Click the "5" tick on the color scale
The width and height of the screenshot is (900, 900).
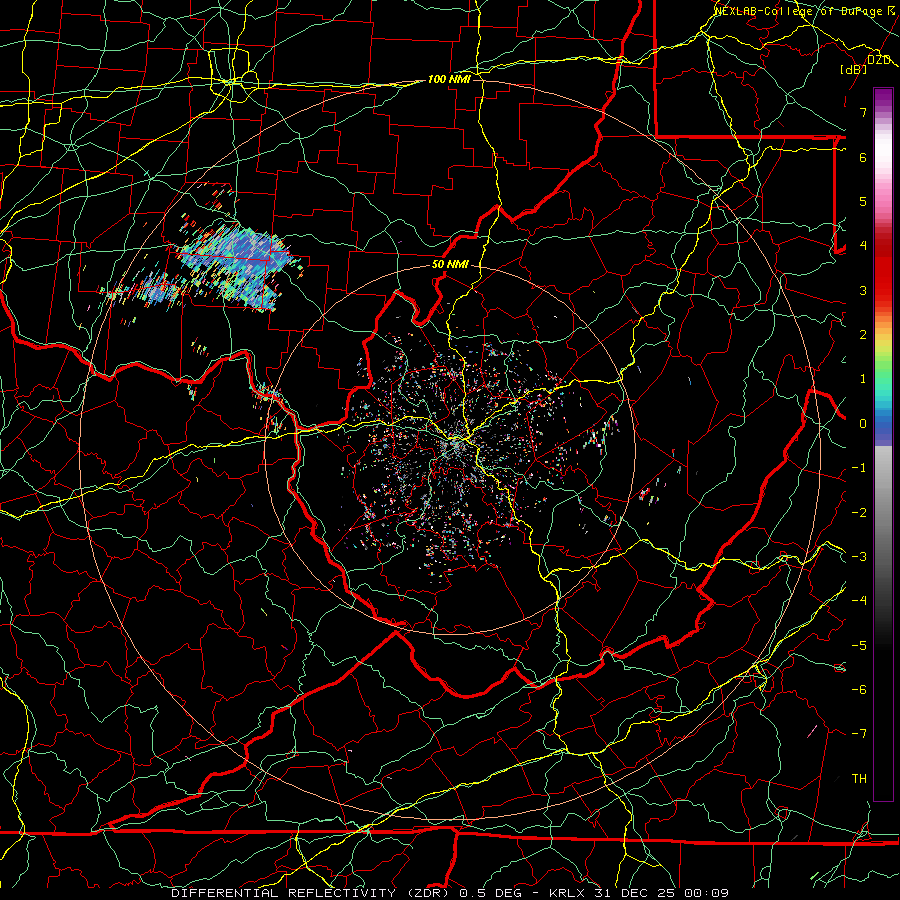point(863,201)
